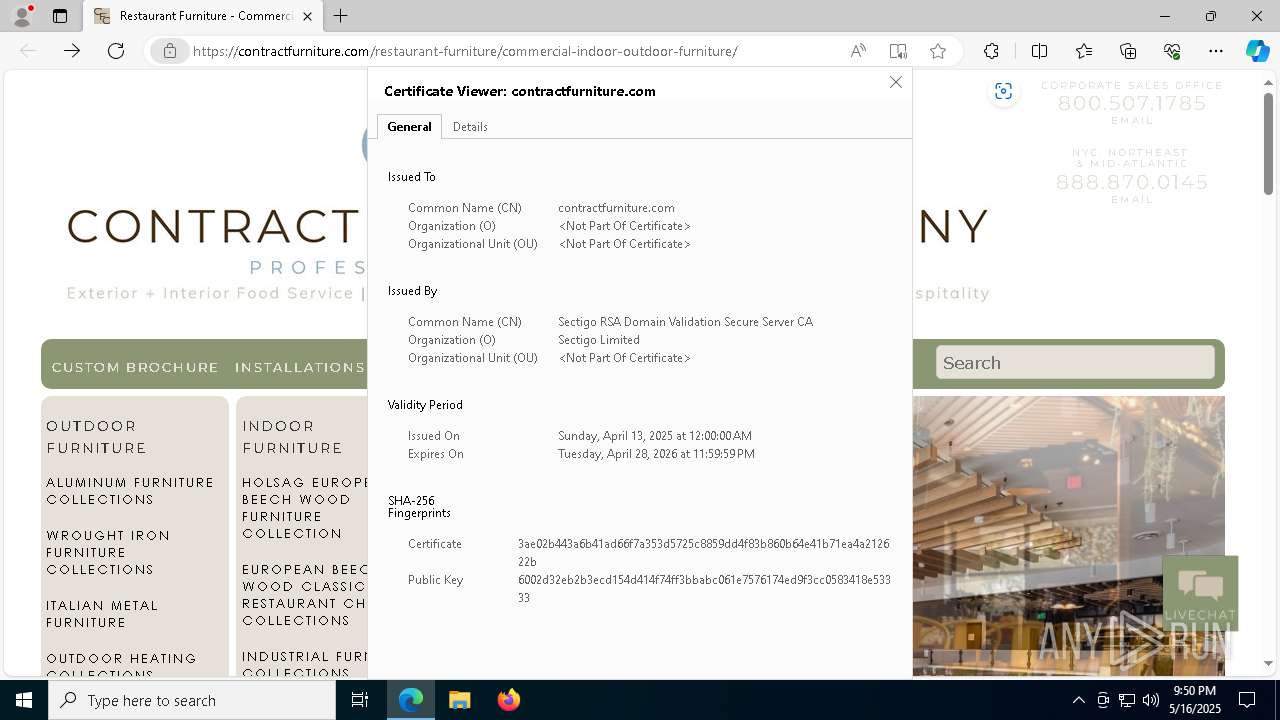The image size is (1280, 720).
Task: Select Expires On date value
Action: [656, 454]
